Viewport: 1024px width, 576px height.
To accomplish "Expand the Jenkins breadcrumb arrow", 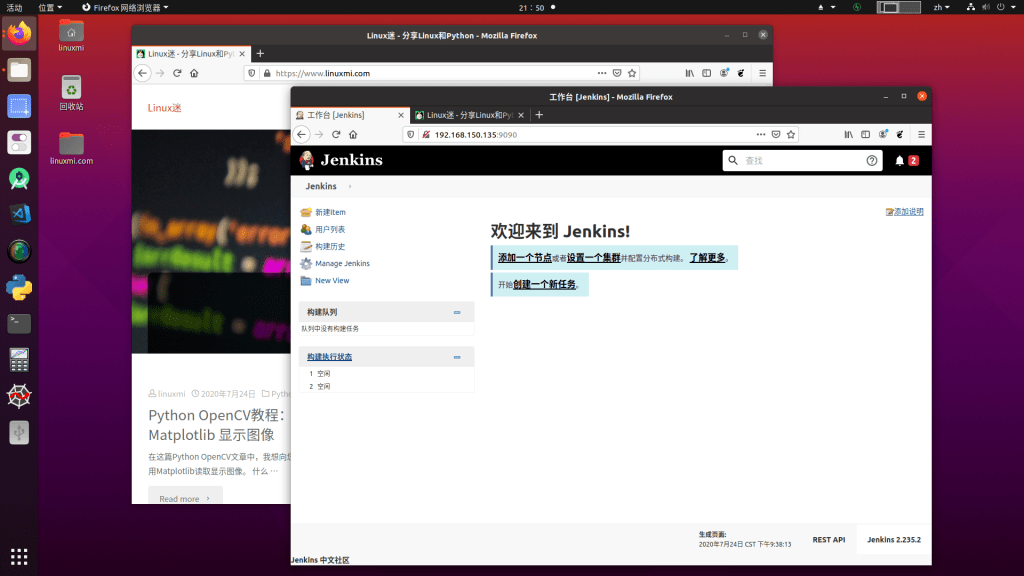I will (350, 186).
